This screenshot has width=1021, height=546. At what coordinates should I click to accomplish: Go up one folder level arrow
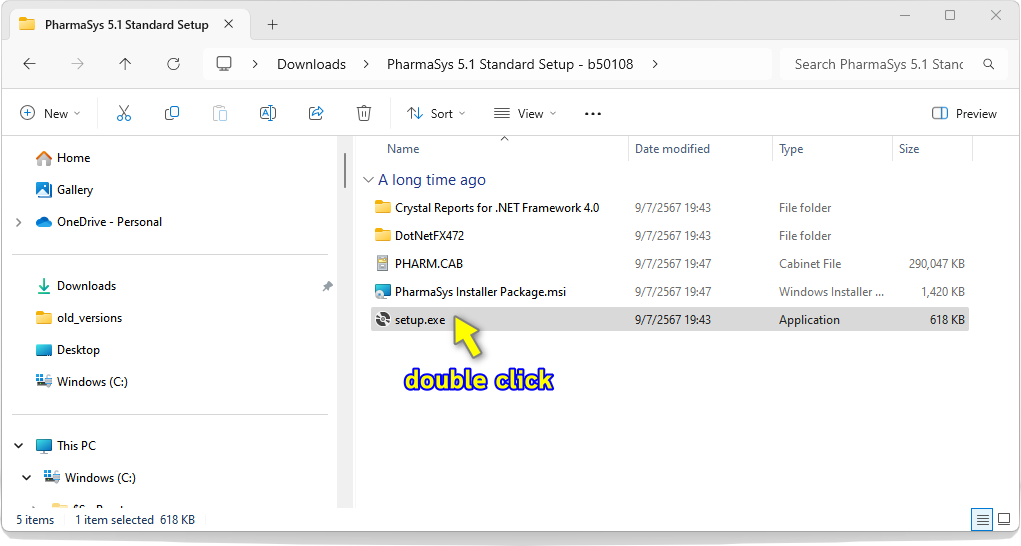[125, 64]
